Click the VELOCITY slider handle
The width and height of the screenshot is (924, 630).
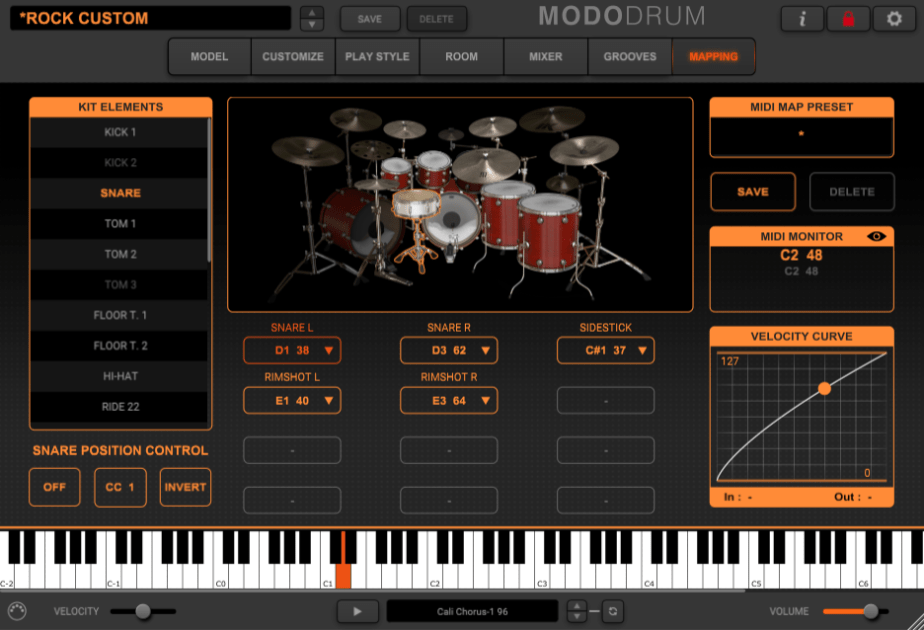pyautogui.click(x=143, y=611)
